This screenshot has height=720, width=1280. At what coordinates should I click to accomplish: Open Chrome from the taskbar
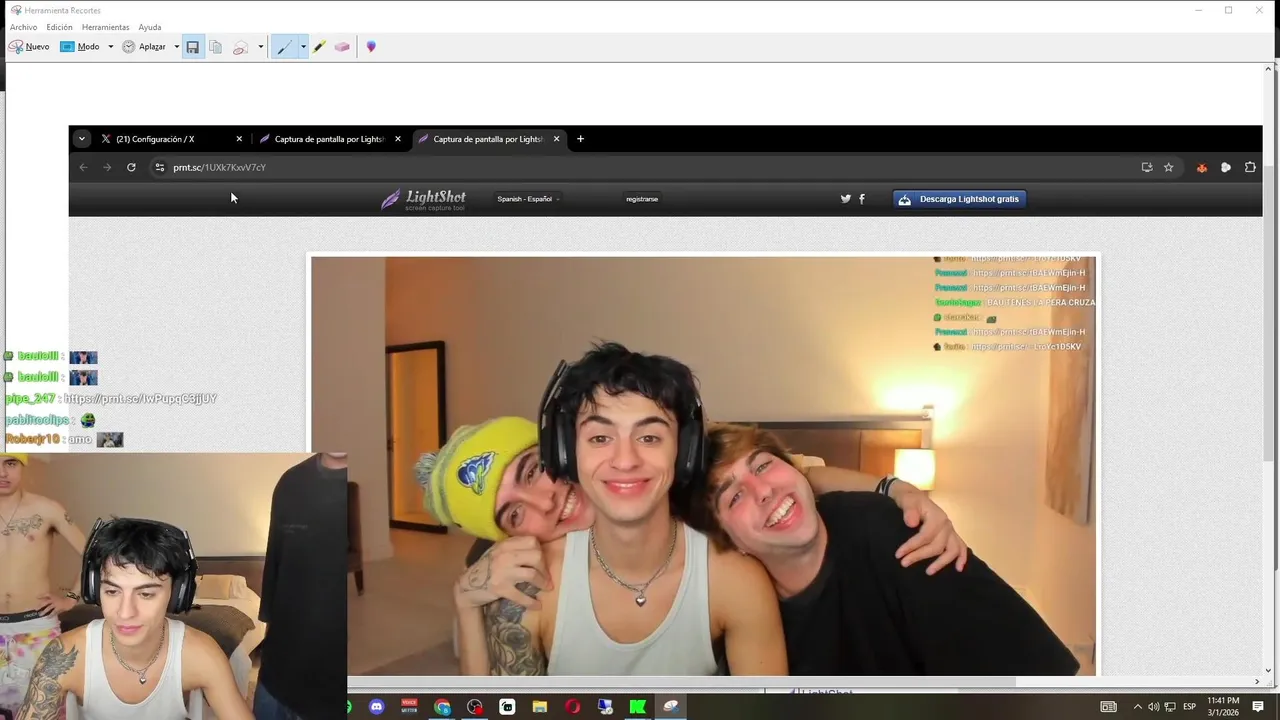442,707
